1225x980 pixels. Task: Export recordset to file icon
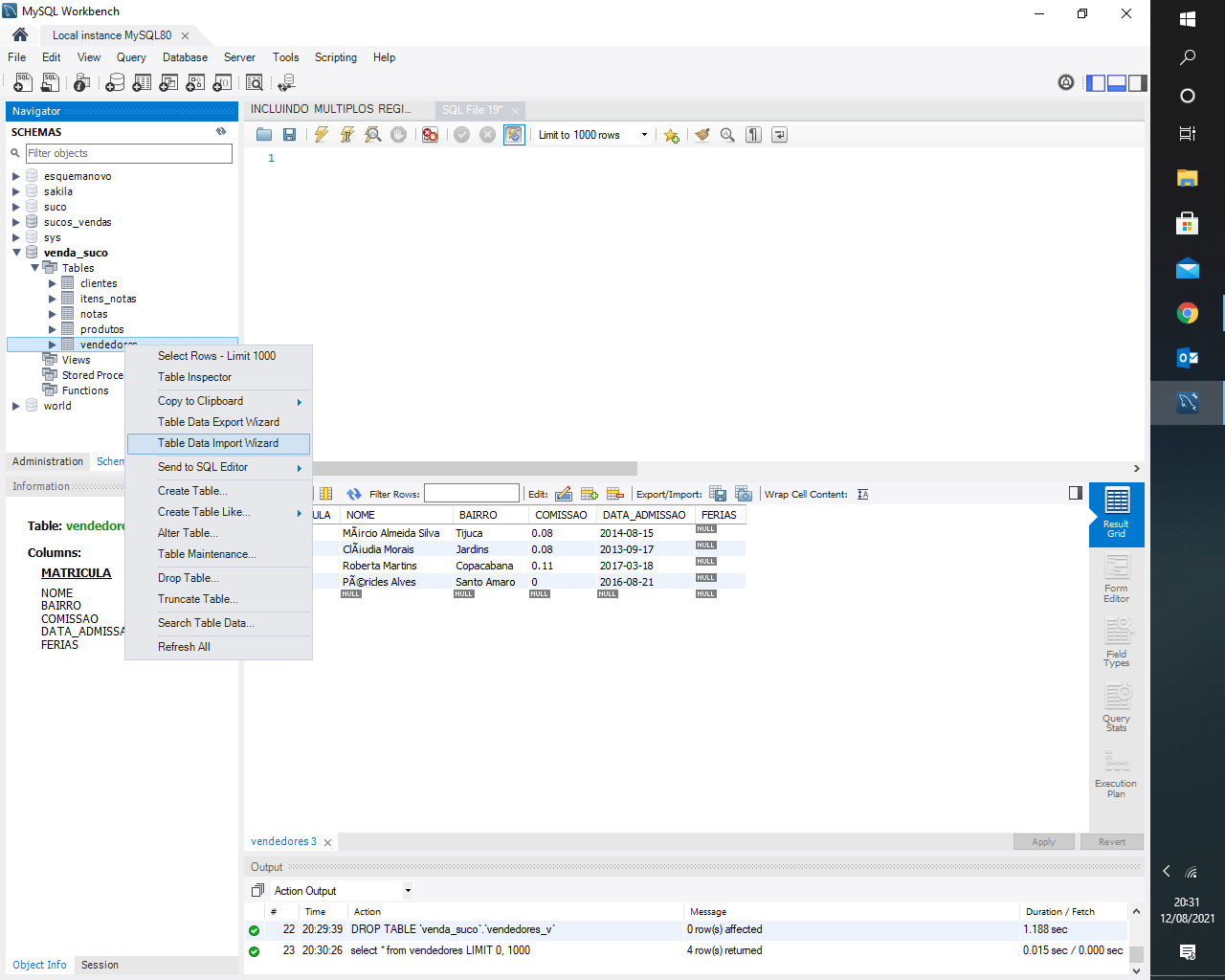(718, 494)
